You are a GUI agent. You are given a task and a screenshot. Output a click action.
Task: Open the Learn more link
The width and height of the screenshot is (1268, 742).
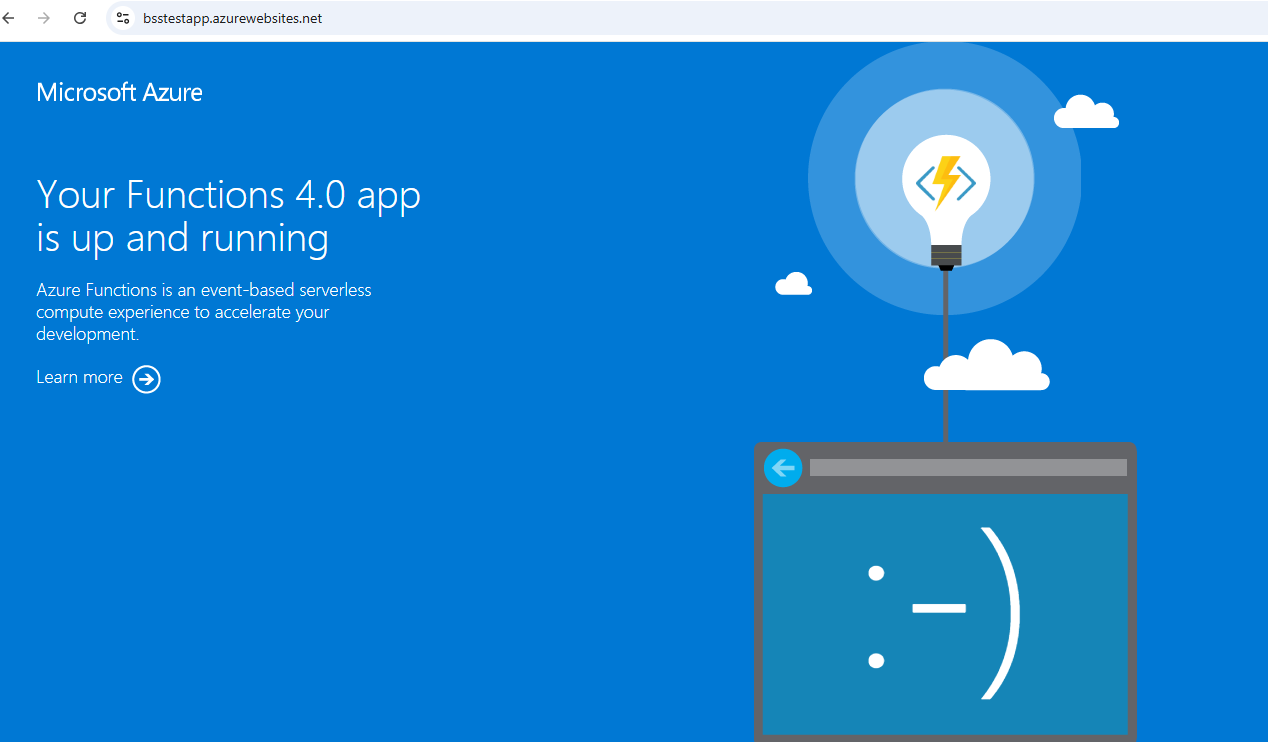[x=79, y=377]
